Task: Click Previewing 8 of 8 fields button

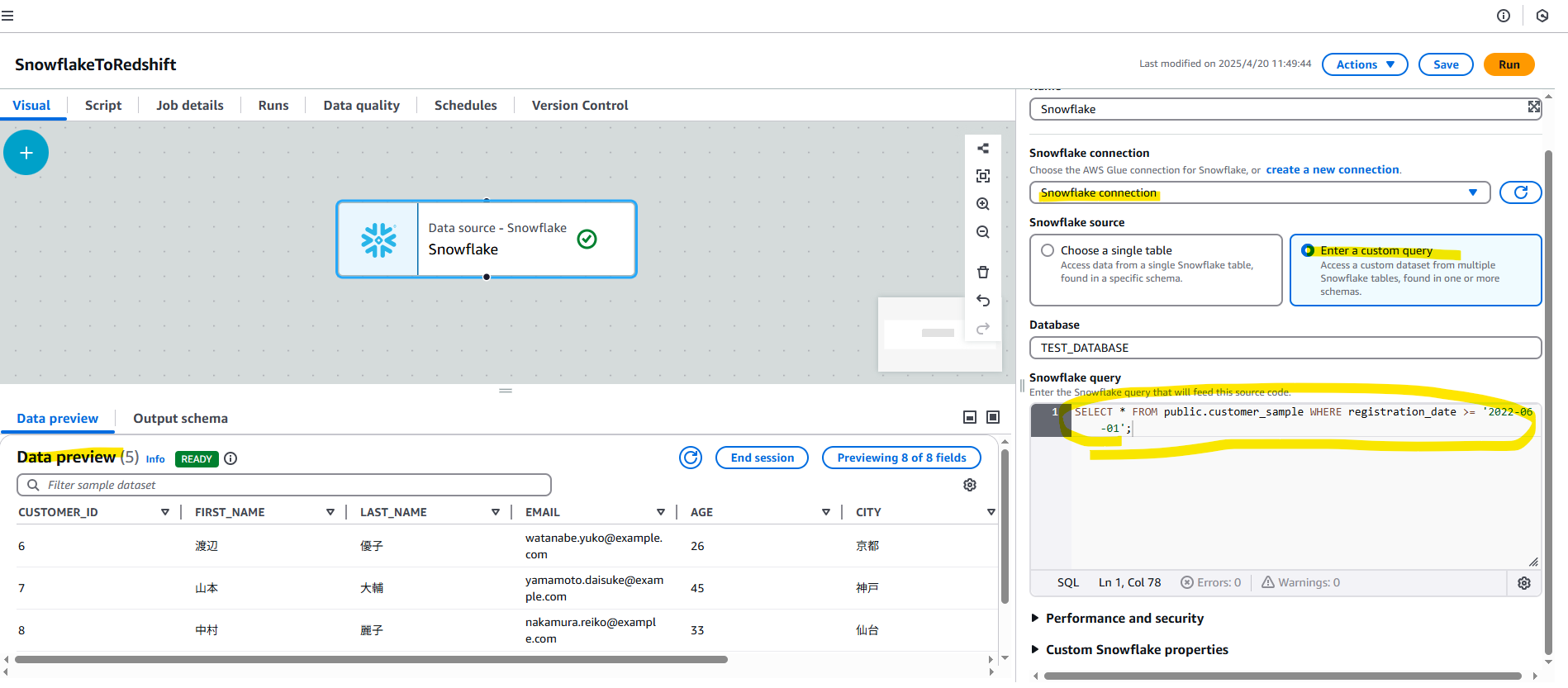Action: click(901, 458)
